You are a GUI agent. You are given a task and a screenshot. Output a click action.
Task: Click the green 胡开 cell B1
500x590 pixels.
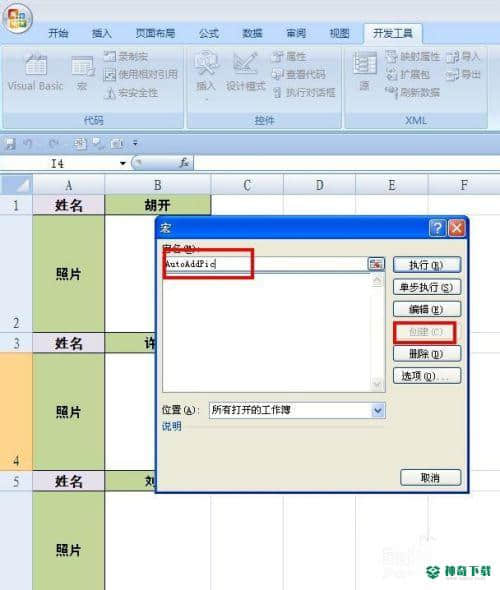[x=158, y=205]
